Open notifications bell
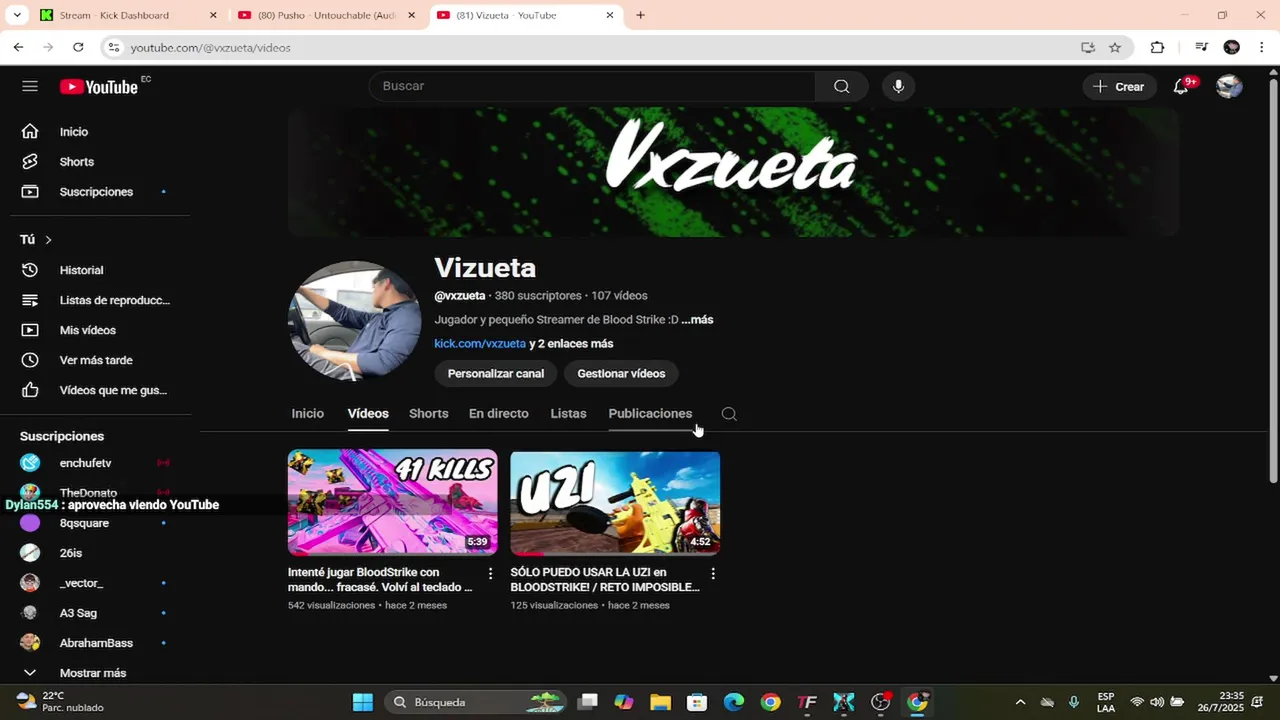 click(1181, 86)
